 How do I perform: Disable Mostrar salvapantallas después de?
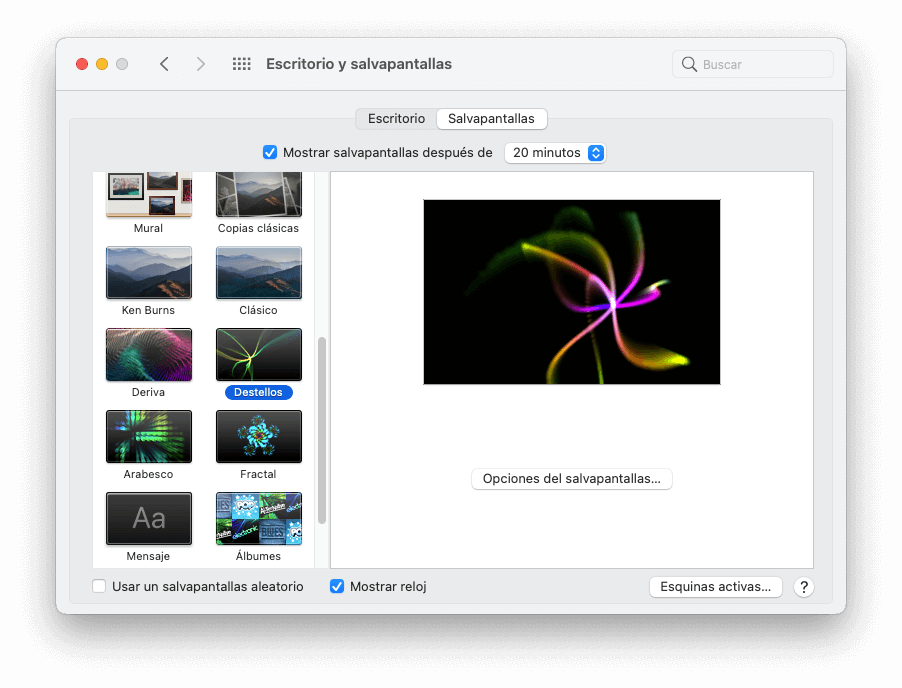click(x=270, y=152)
